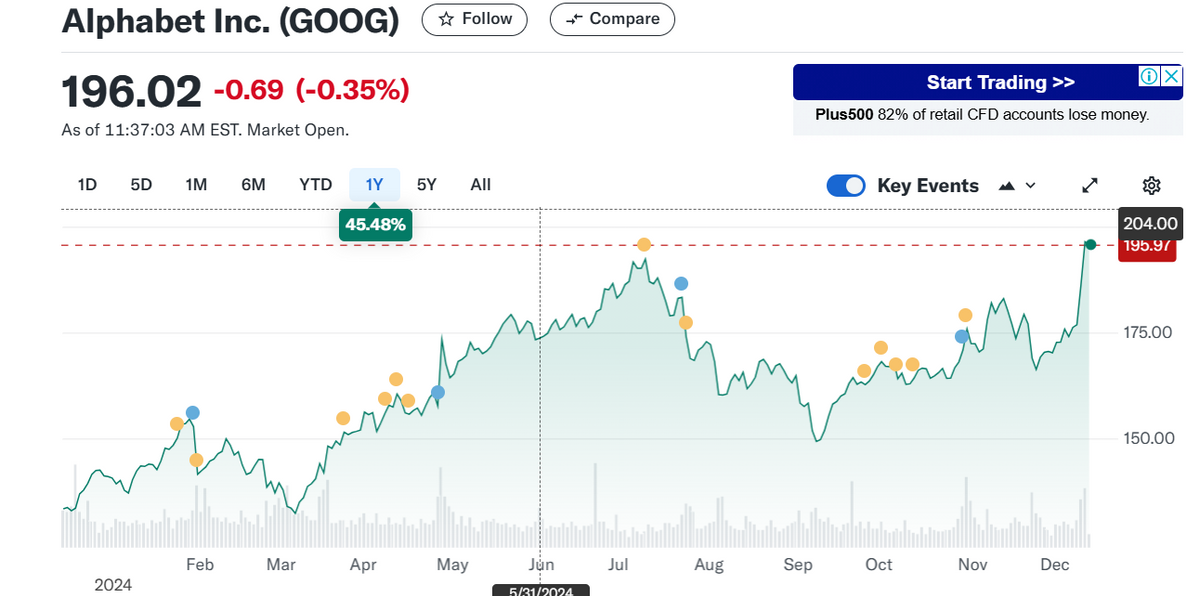1200x596 pixels.
Task: Close the Plus500 advertisement
Action: [x=1171, y=77]
